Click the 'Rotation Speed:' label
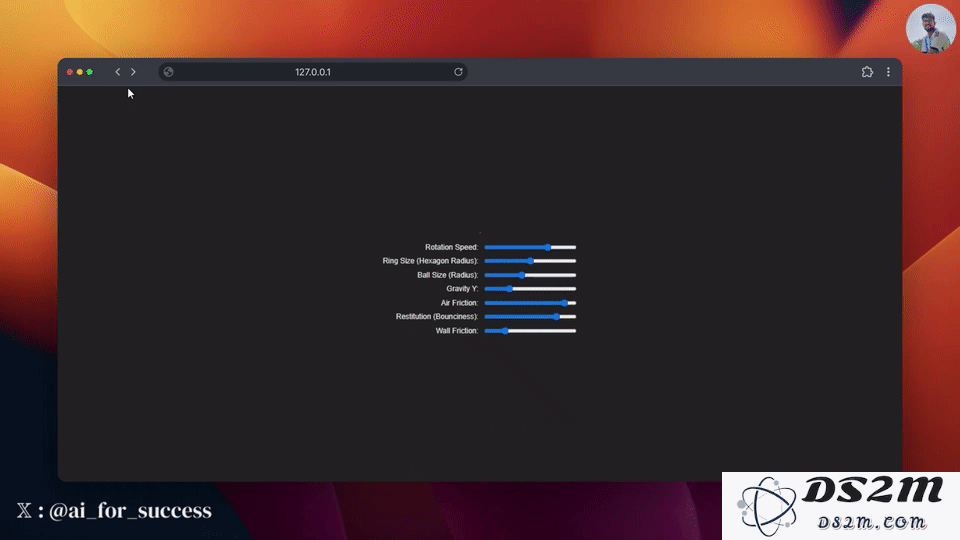Viewport: 960px width, 540px height. [451, 247]
